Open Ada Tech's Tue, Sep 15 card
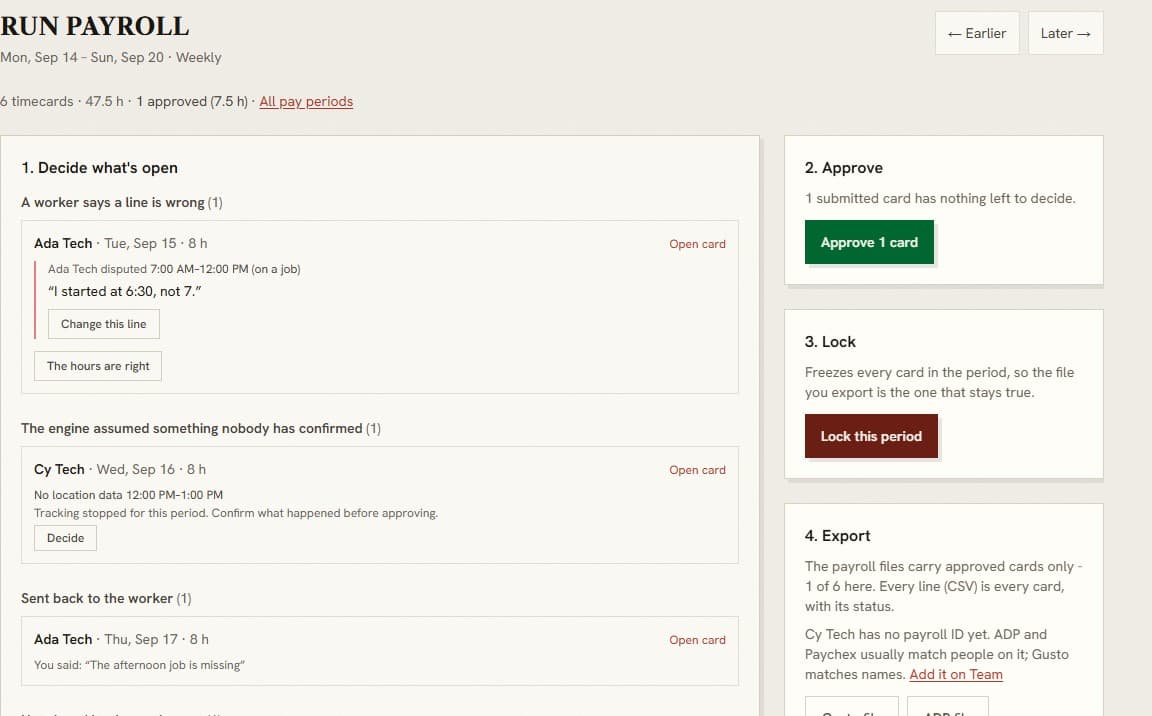This screenshot has width=1152, height=716. click(x=696, y=244)
